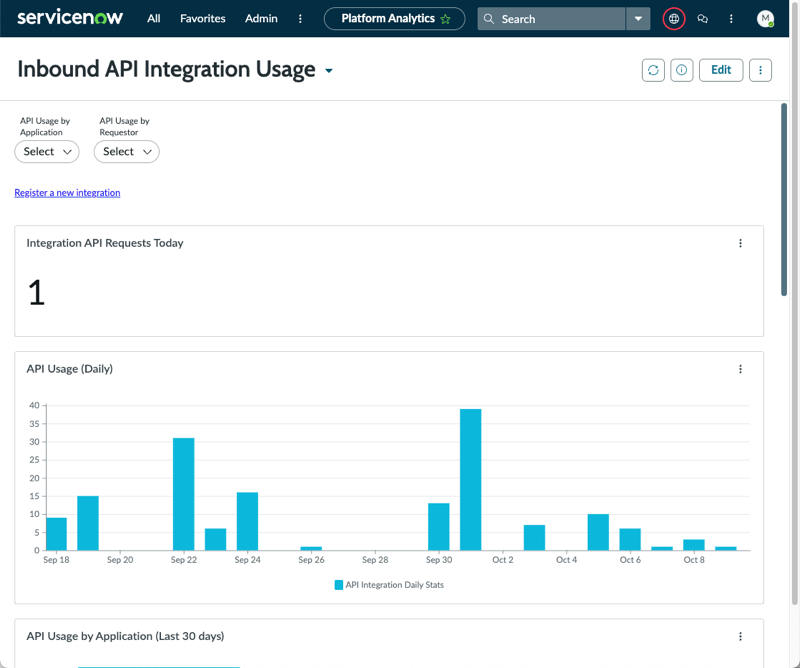Click the Sep 22 bar in chart
Screen dimensions: 800x668
[184, 494]
